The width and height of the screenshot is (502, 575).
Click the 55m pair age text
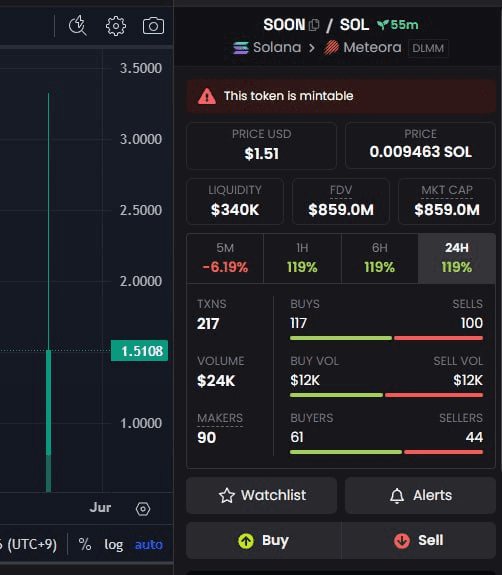point(404,25)
